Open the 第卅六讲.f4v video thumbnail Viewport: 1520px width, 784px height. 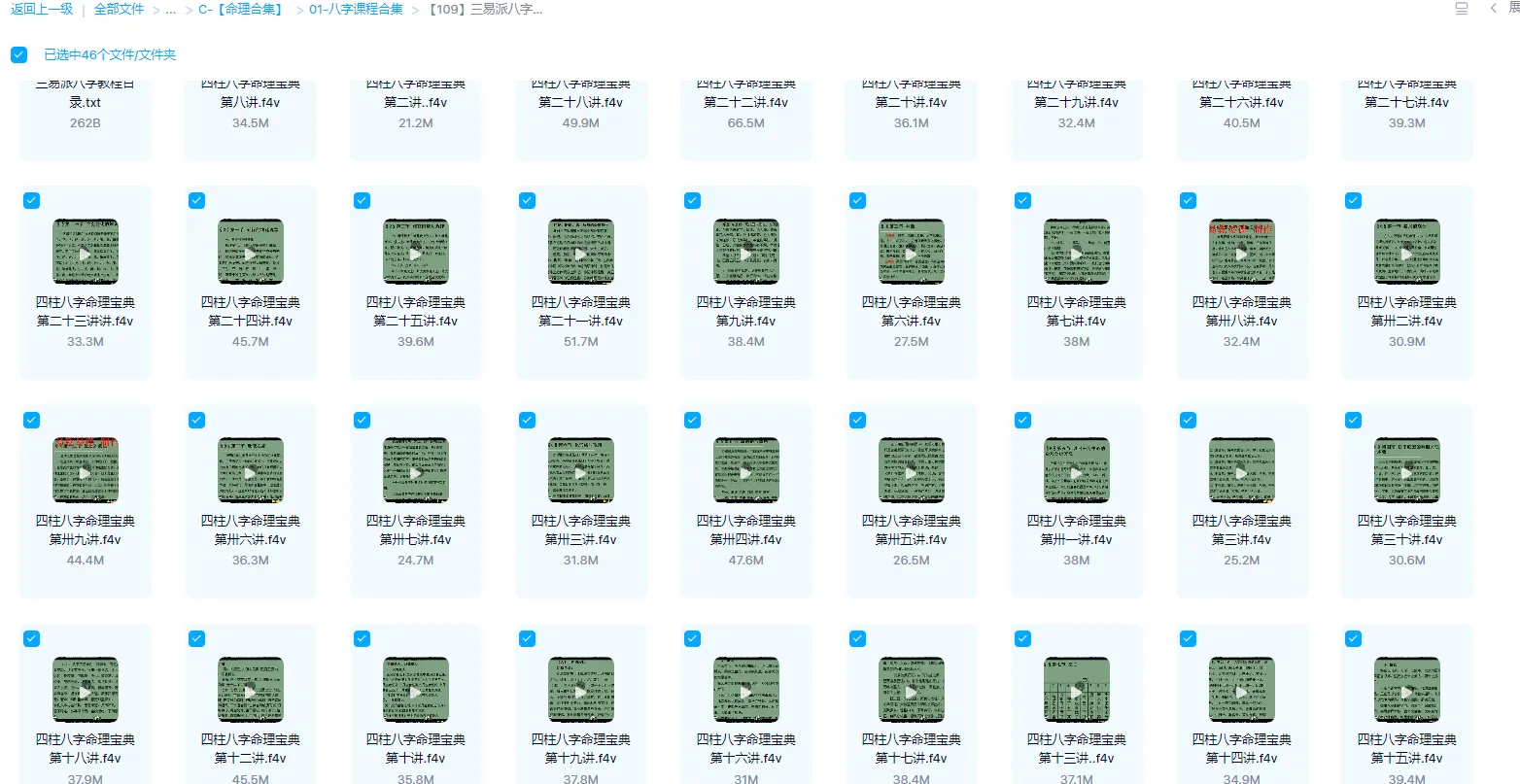click(251, 470)
